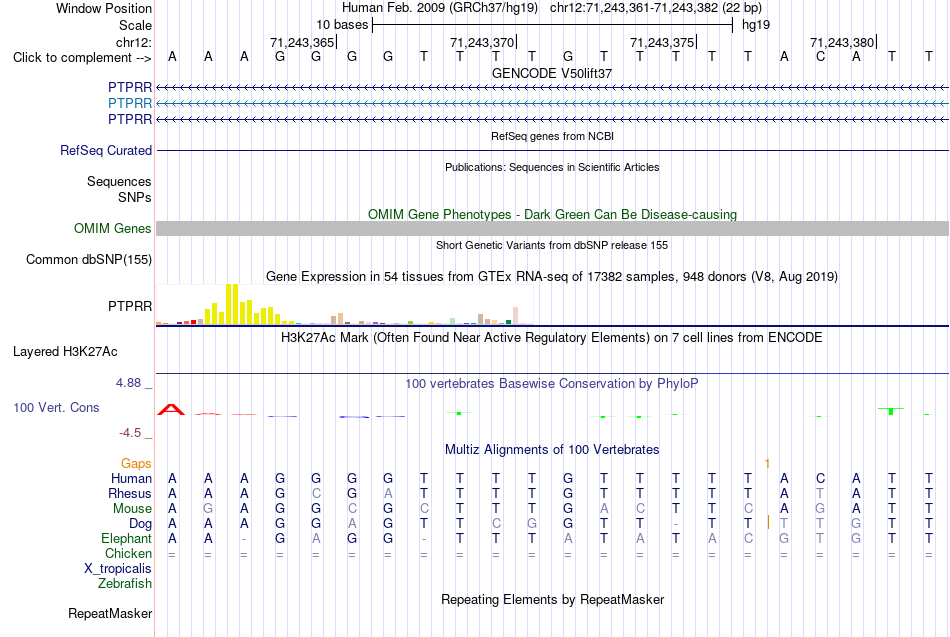Click the GENCODE V50lift37 track title
Image resolution: width=950 pixels, height=637 pixels.
point(552,73)
